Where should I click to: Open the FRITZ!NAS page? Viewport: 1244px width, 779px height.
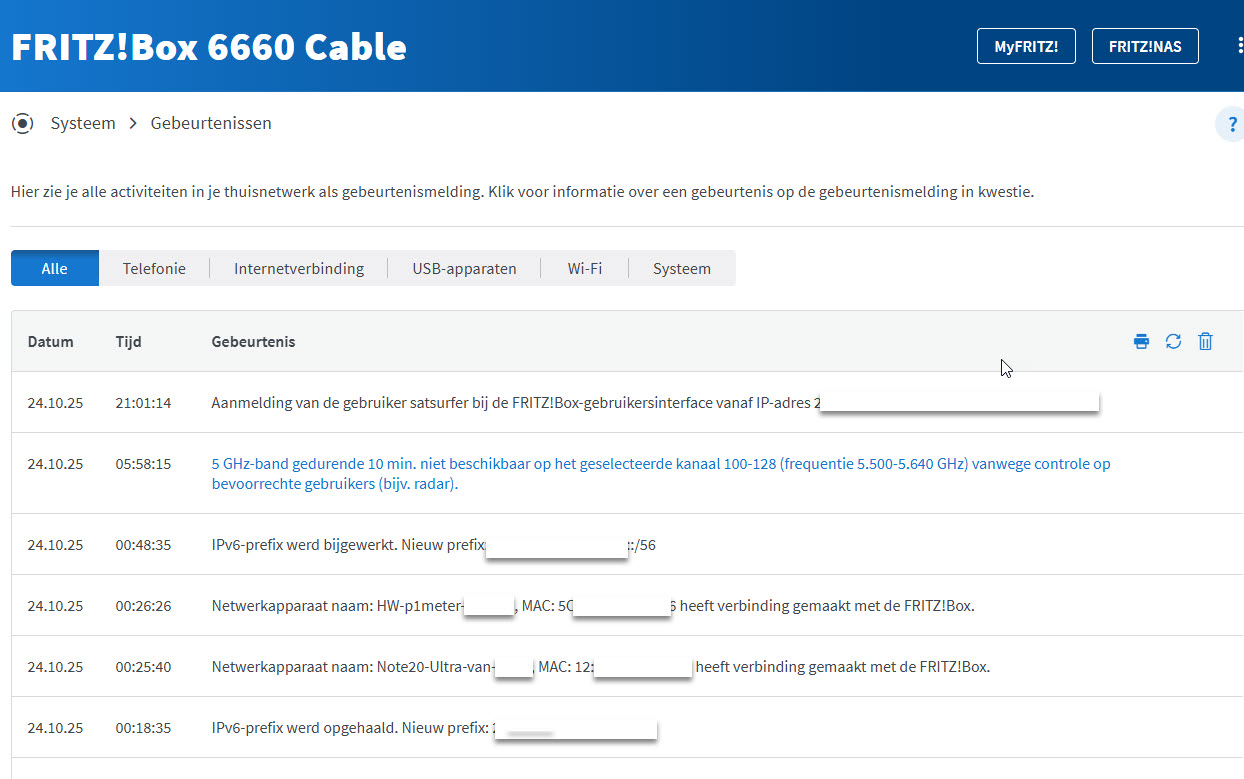coord(1145,46)
